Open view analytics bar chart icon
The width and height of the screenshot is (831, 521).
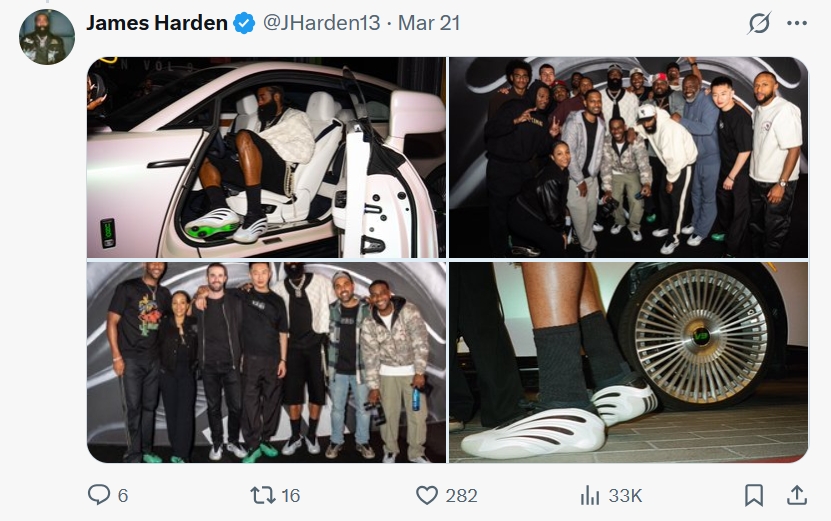pos(590,496)
